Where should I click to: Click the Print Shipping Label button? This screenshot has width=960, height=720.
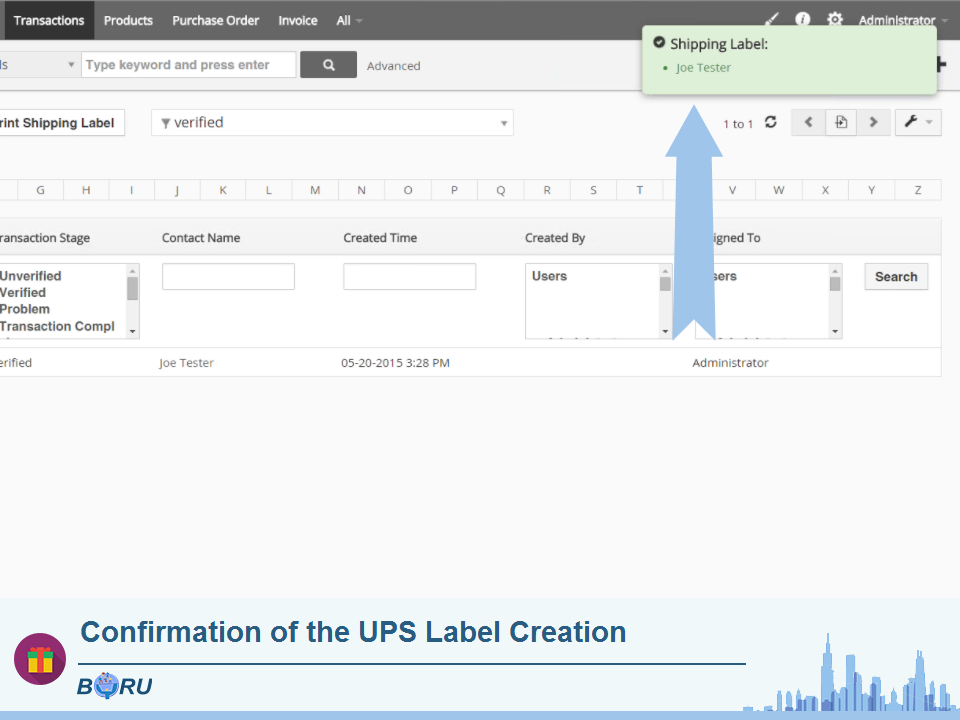point(62,123)
